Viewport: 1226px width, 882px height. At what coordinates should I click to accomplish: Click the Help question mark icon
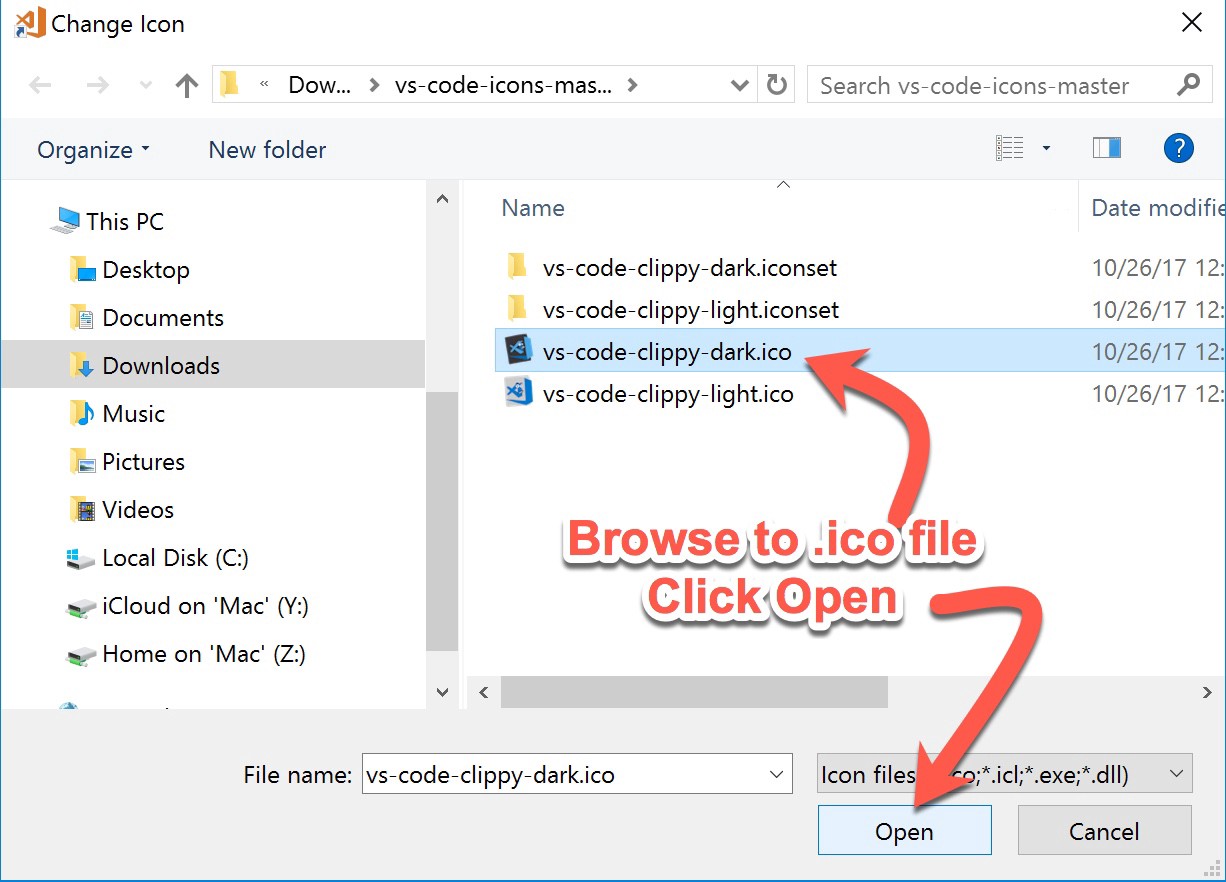pos(1179,147)
